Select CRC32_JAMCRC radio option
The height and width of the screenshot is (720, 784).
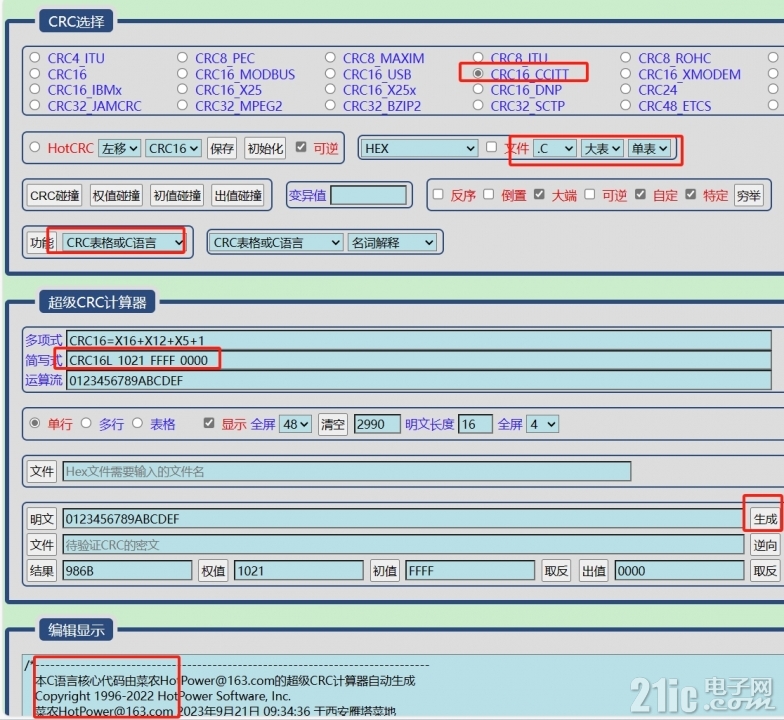[x=34, y=106]
